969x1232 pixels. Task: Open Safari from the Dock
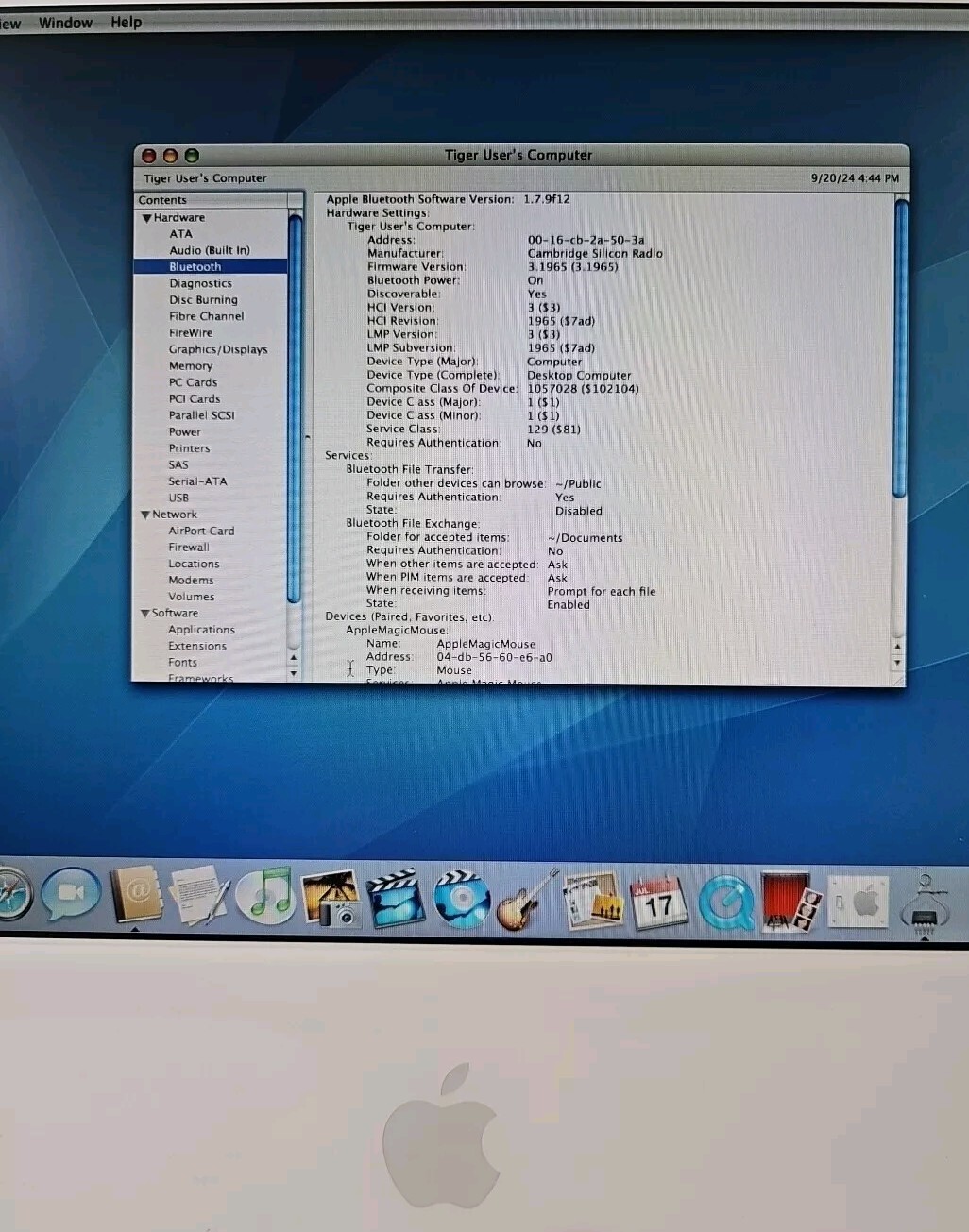coord(11,895)
